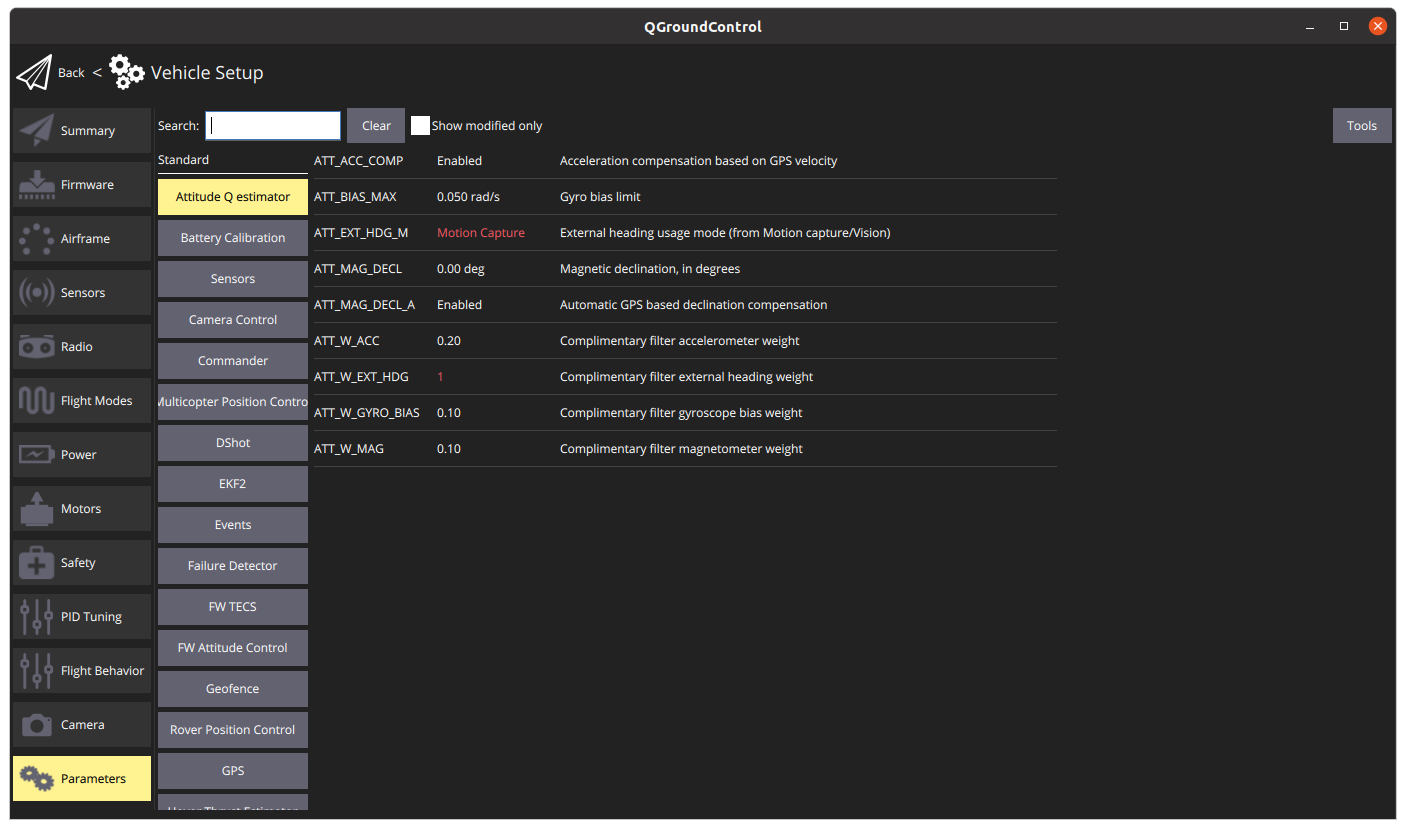Open Failure Detector parameter group
The height and width of the screenshot is (829, 1406).
pyautogui.click(x=233, y=566)
